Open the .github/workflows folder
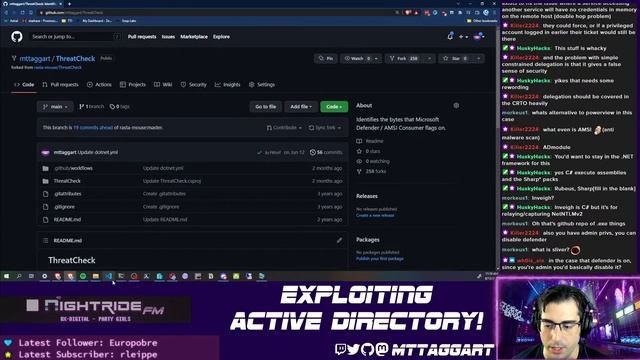This screenshot has height=360, width=640. pyautogui.click(x=73, y=168)
